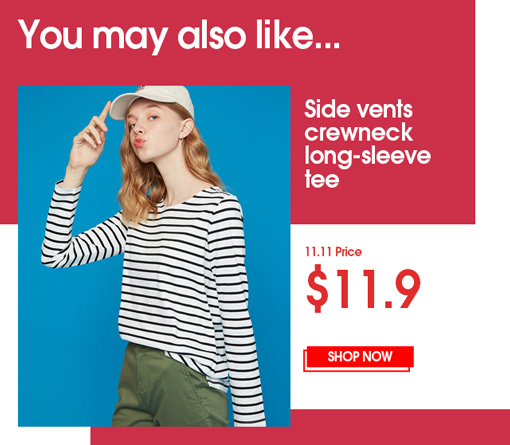Tap the striped tee torso in the photo
The image size is (510, 445).
(x=180, y=273)
